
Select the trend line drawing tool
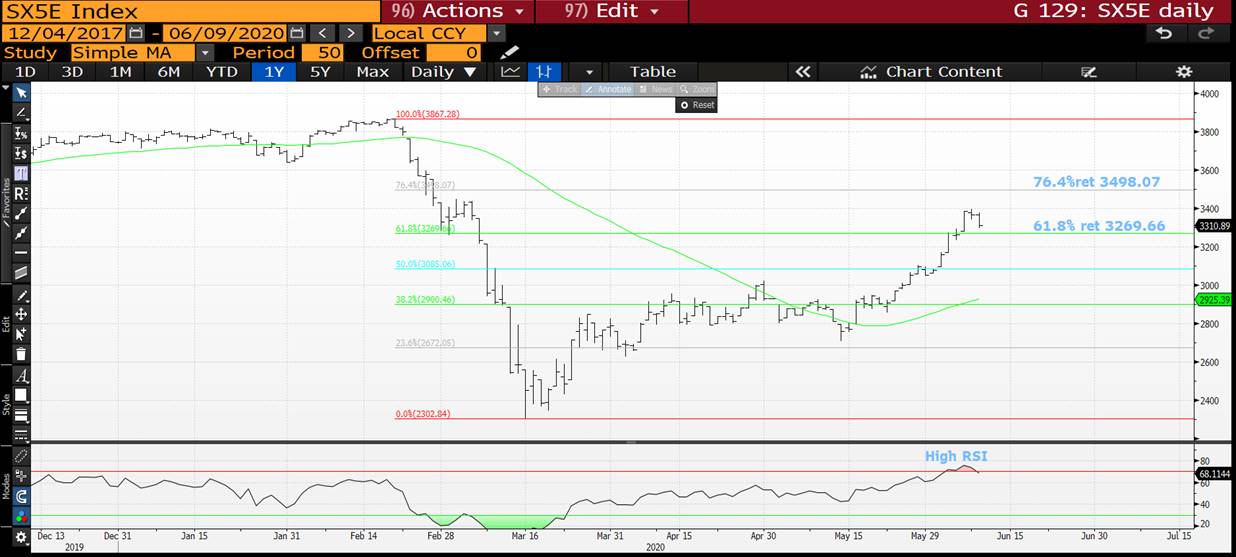pyautogui.click(x=21, y=113)
